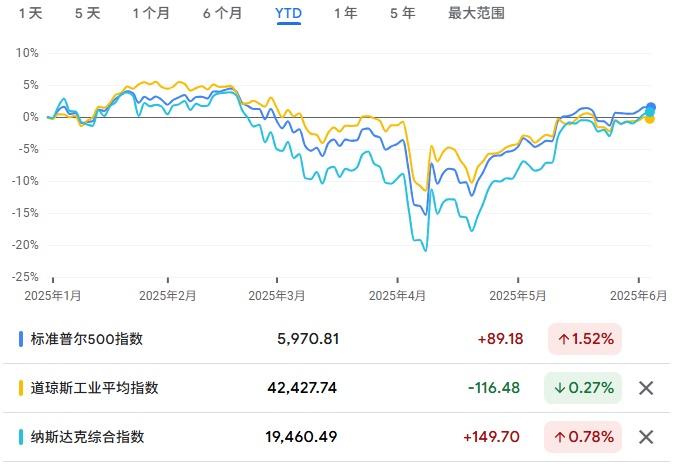The width and height of the screenshot is (684, 468).
Task: Remove 道琼斯工业平均指数 with its X icon
Action: 646,388
